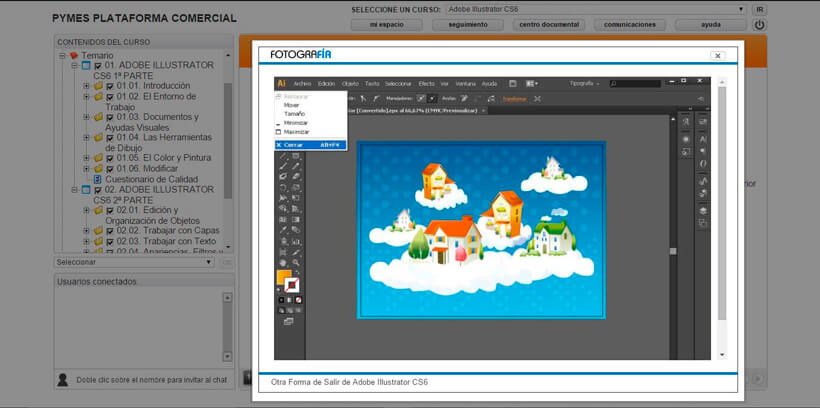820x408 pixels.
Task: Click the orange fill color swatch
Action: [x=283, y=277]
